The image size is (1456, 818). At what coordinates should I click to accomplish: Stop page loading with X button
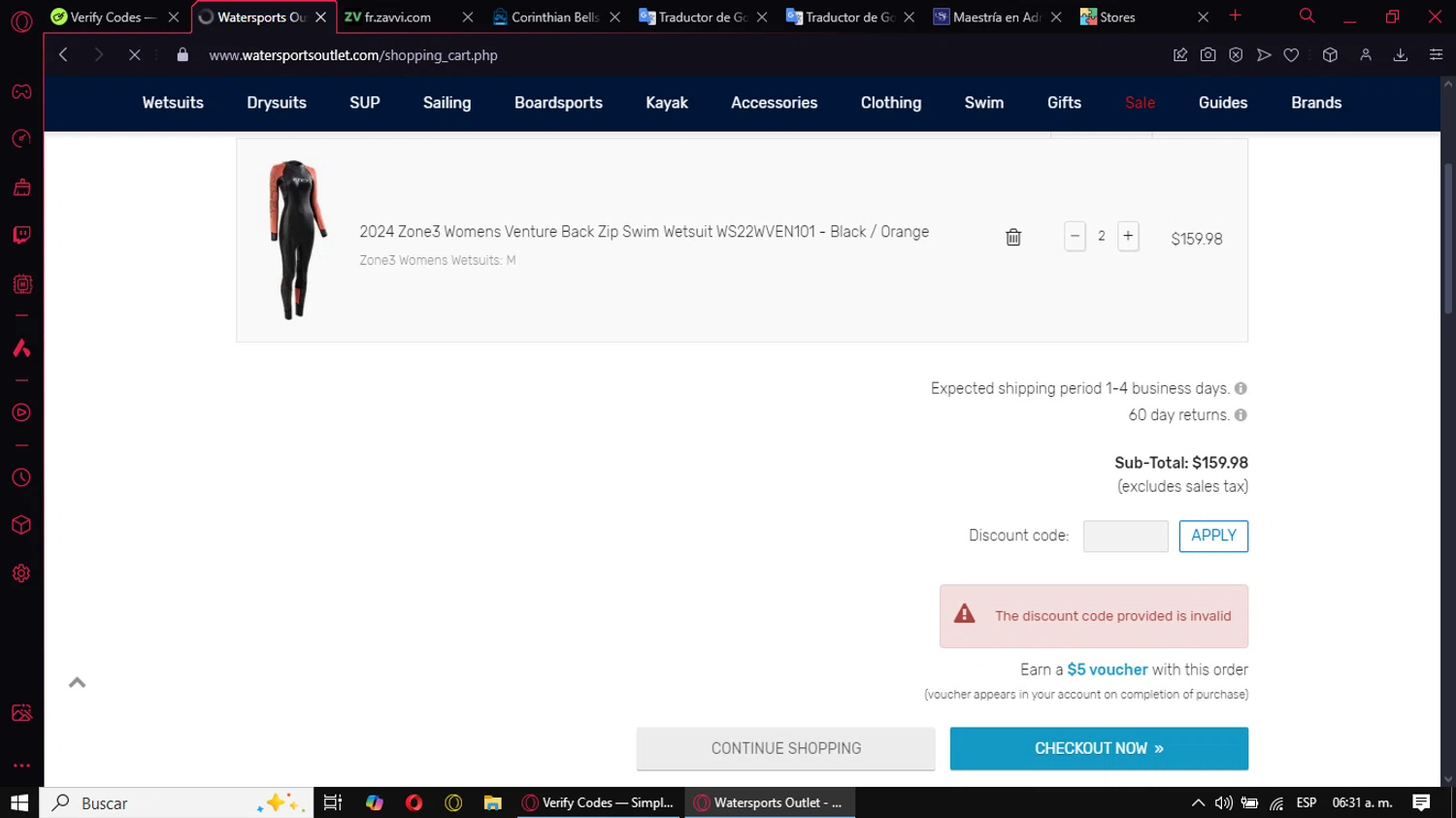click(x=135, y=55)
